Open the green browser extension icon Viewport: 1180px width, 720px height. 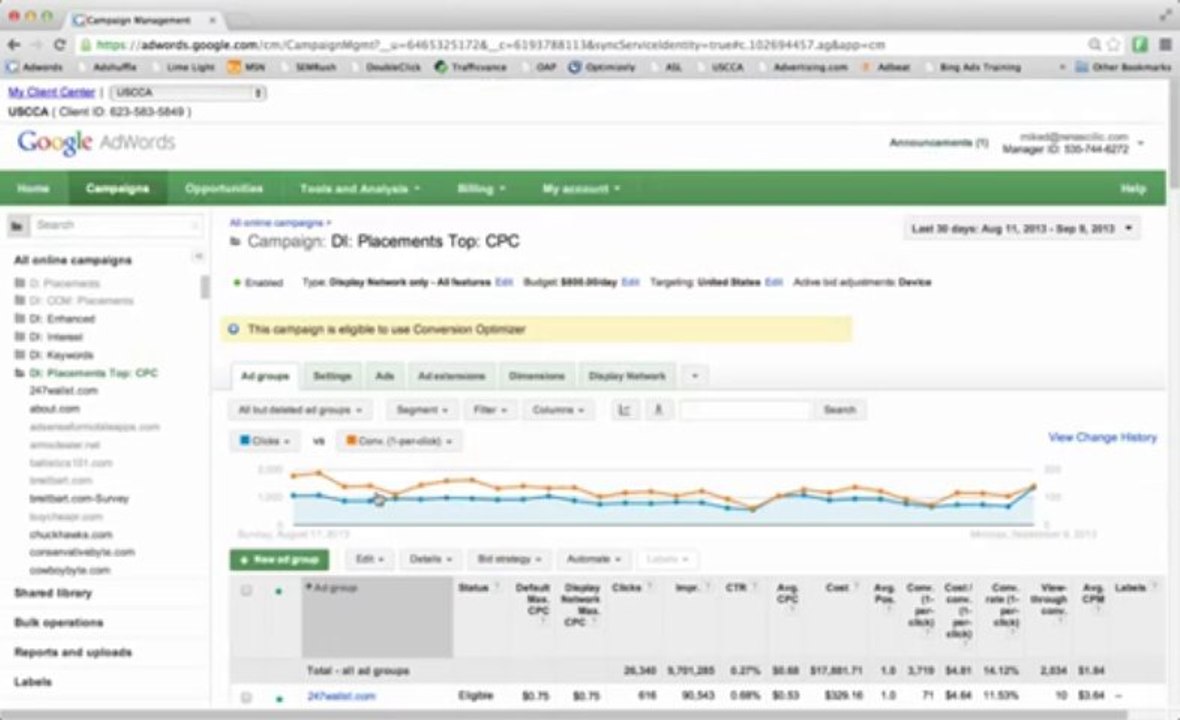pos(1140,45)
